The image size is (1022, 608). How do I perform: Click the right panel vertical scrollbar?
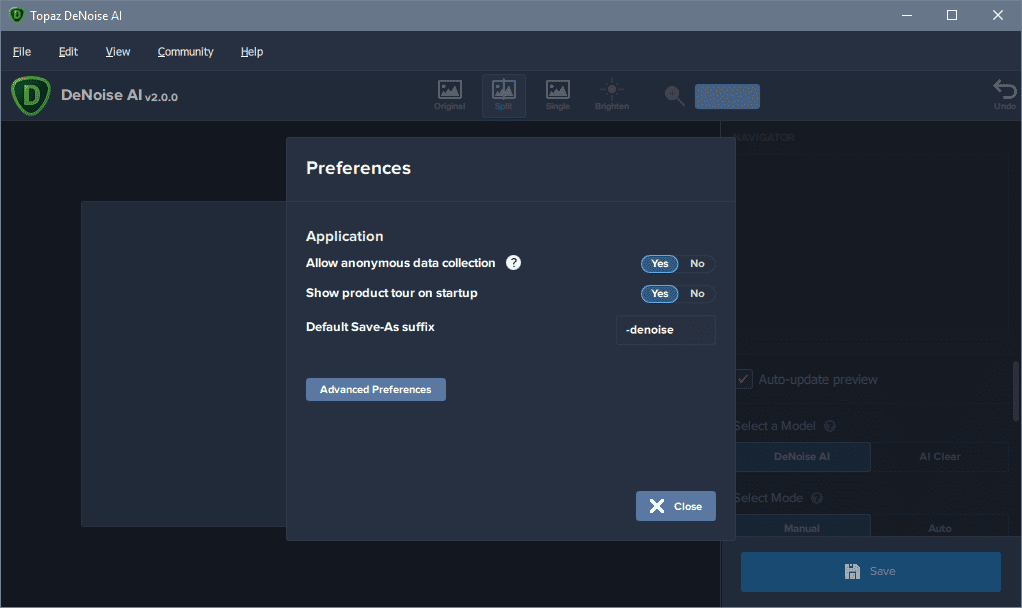pyautogui.click(x=1015, y=391)
